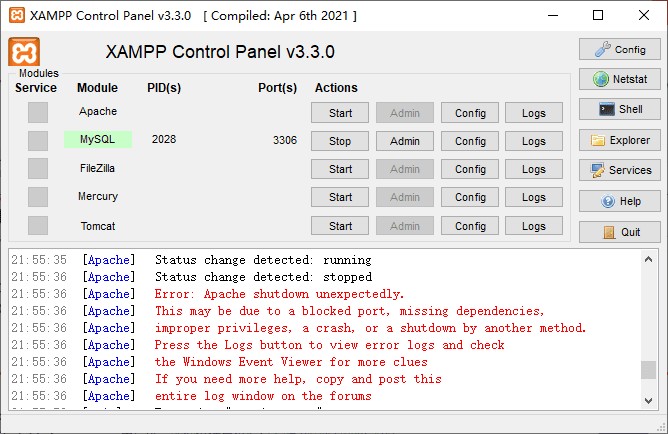
Task: Toggle the FileZilla service checkbox
Action: tap(38, 169)
